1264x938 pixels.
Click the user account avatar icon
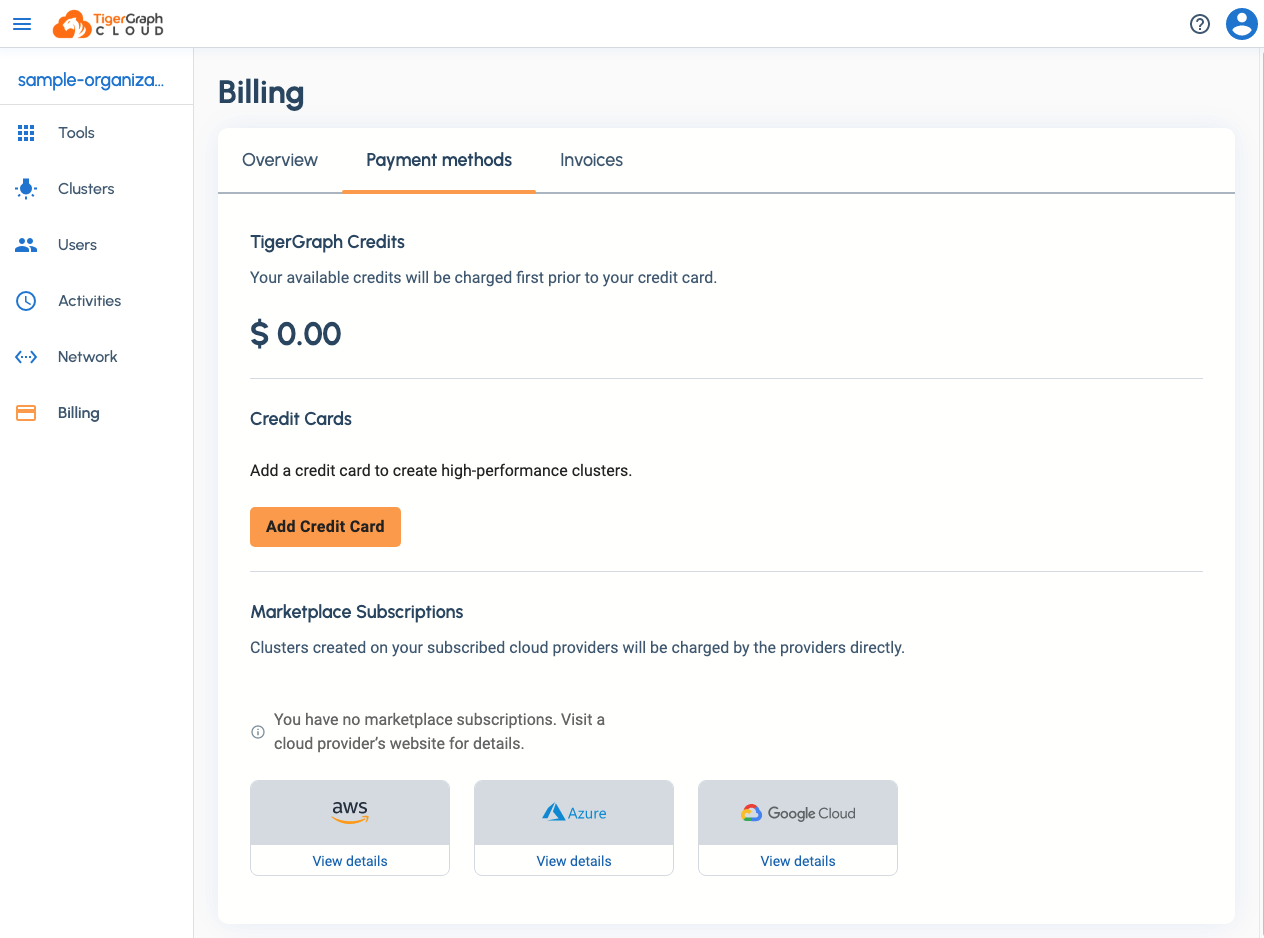coord(1241,24)
